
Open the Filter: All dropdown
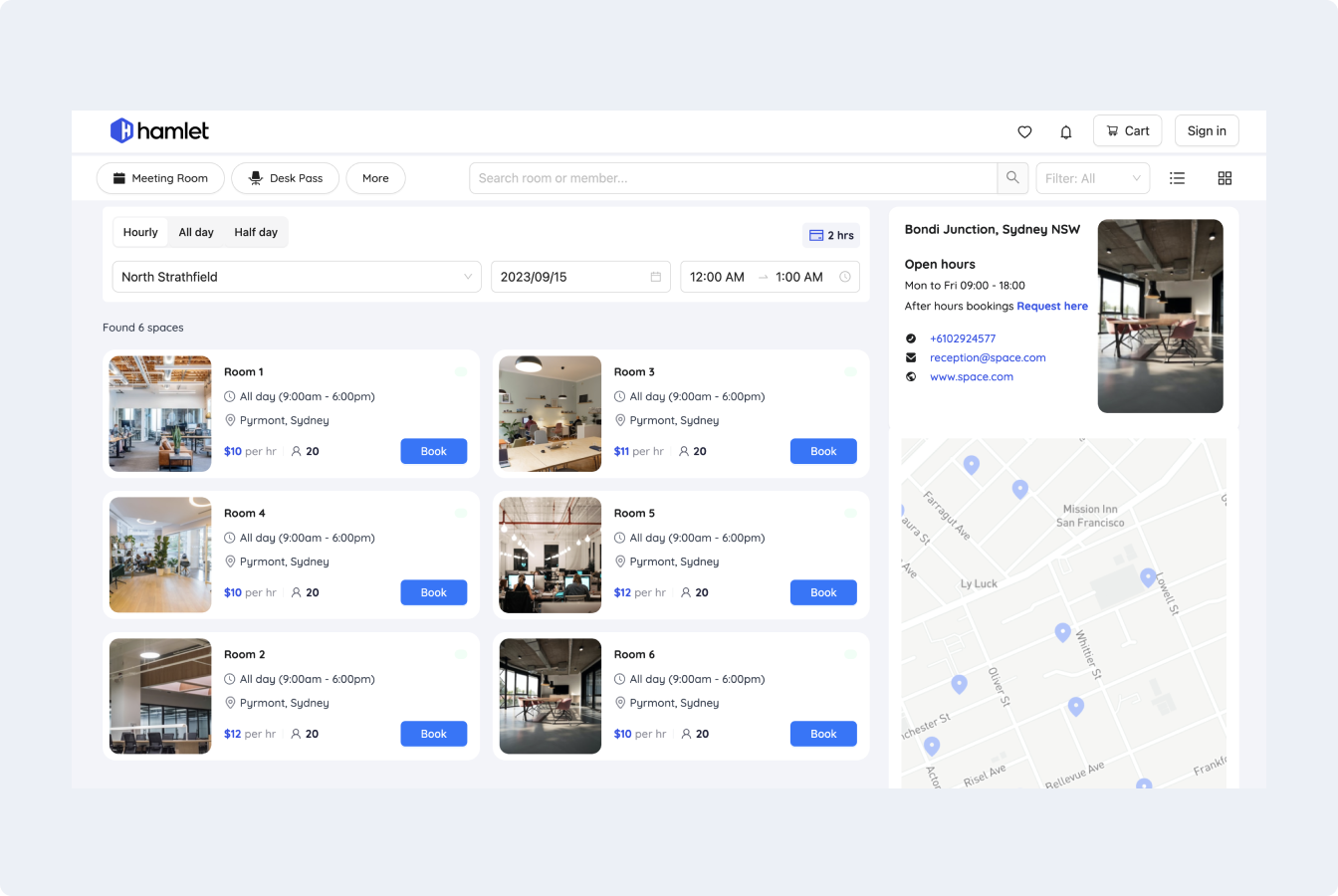point(1092,178)
